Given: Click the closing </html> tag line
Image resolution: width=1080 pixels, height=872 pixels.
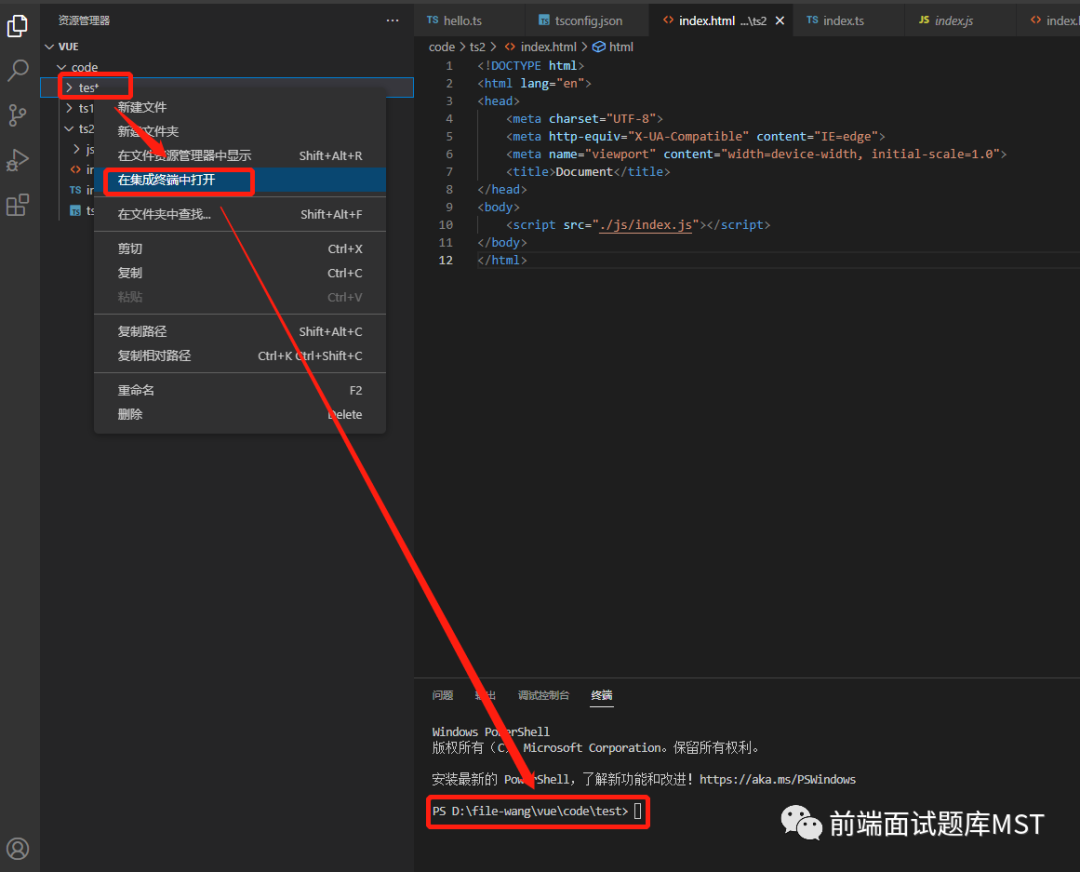Looking at the screenshot, I should point(501,260).
